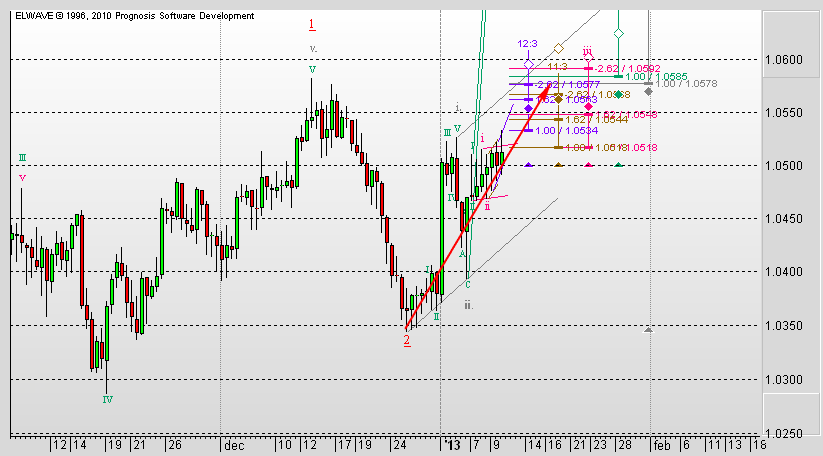This screenshot has height=456, width=823.
Task: Click the green wave IV label at bottom left
Action: pyautogui.click(x=107, y=399)
